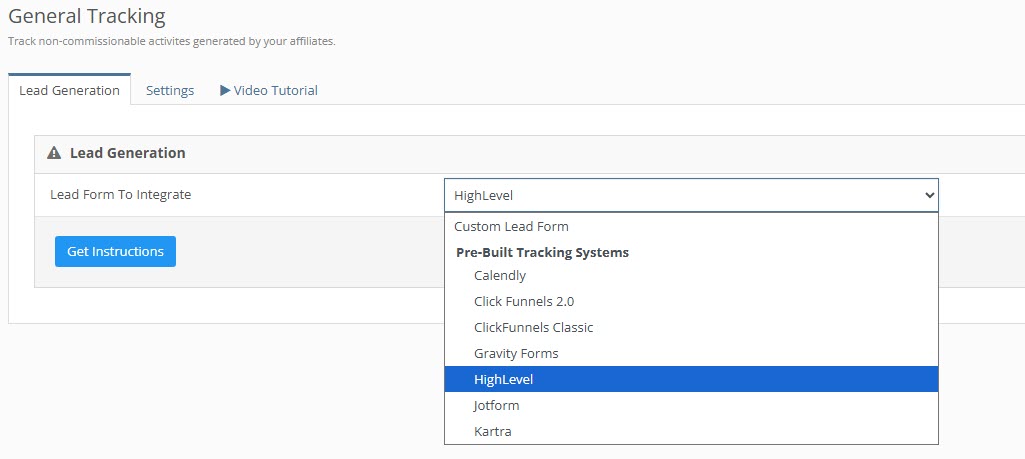This screenshot has height=459, width=1025.
Task: Pick Jotform from the dropdown list
Action: tap(691, 405)
